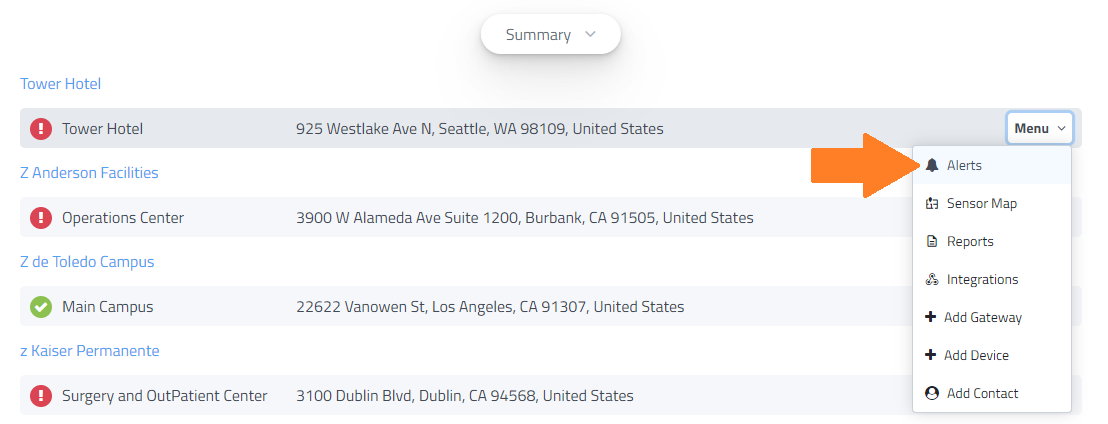Open the Tower Hotel group link
Image resolution: width=1108 pixels, height=424 pixels.
pyautogui.click(x=61, y=84)
